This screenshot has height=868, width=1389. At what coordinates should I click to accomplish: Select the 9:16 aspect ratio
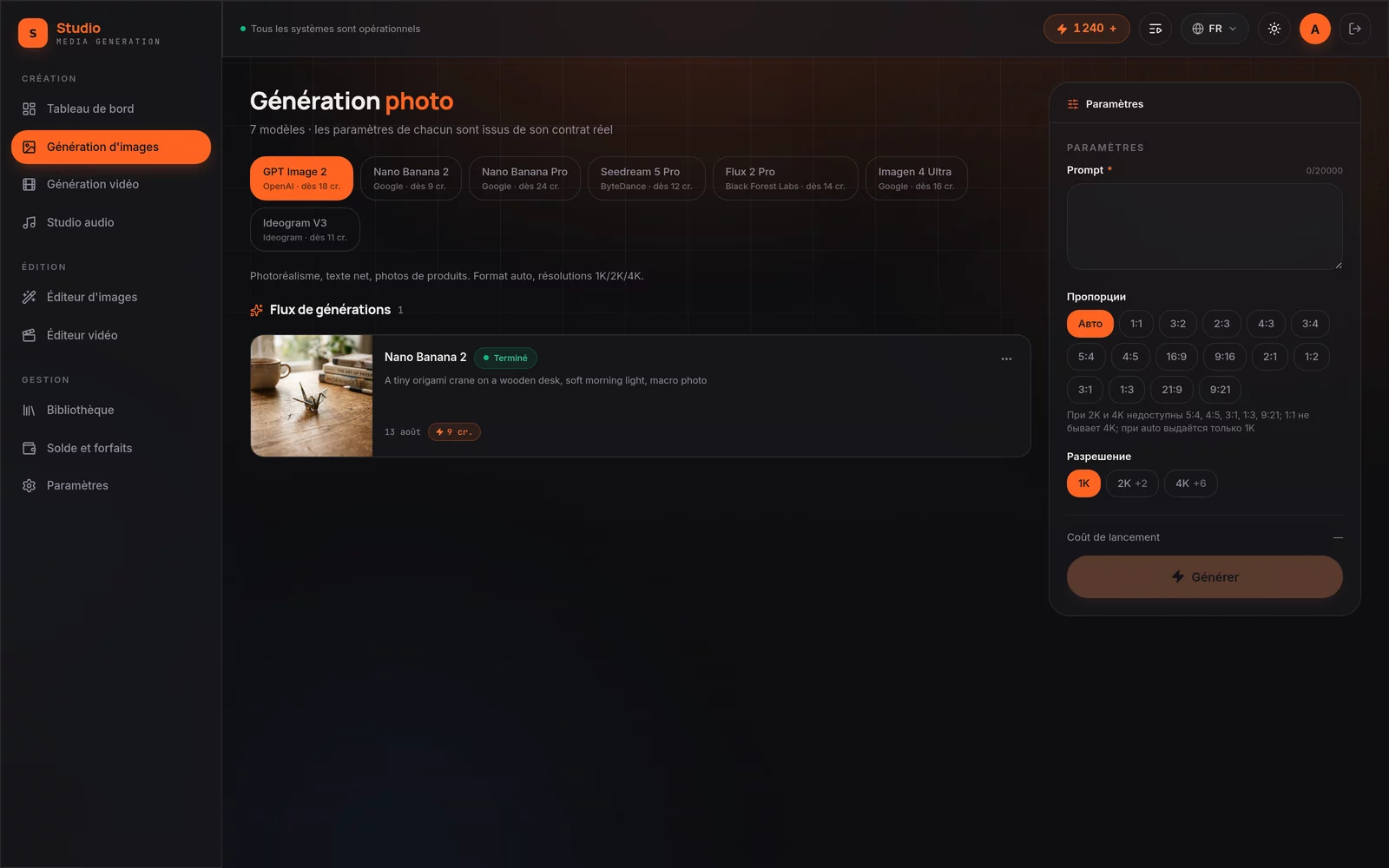[x=1225, y=357]
